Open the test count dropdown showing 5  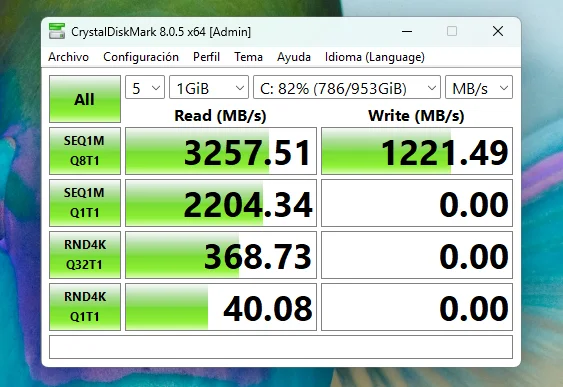click(145, 87)
